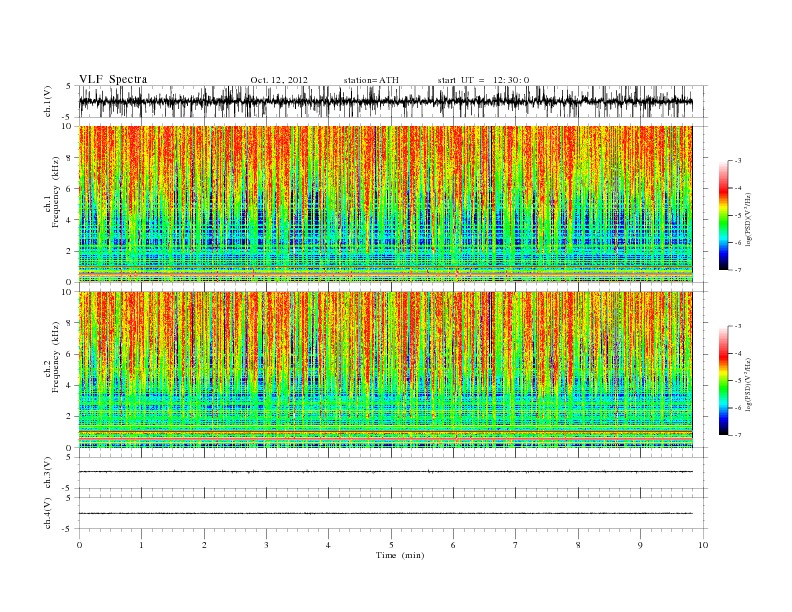Click the "VLF Spectra" title text
792x612 pixels.
tap(113, 79)
